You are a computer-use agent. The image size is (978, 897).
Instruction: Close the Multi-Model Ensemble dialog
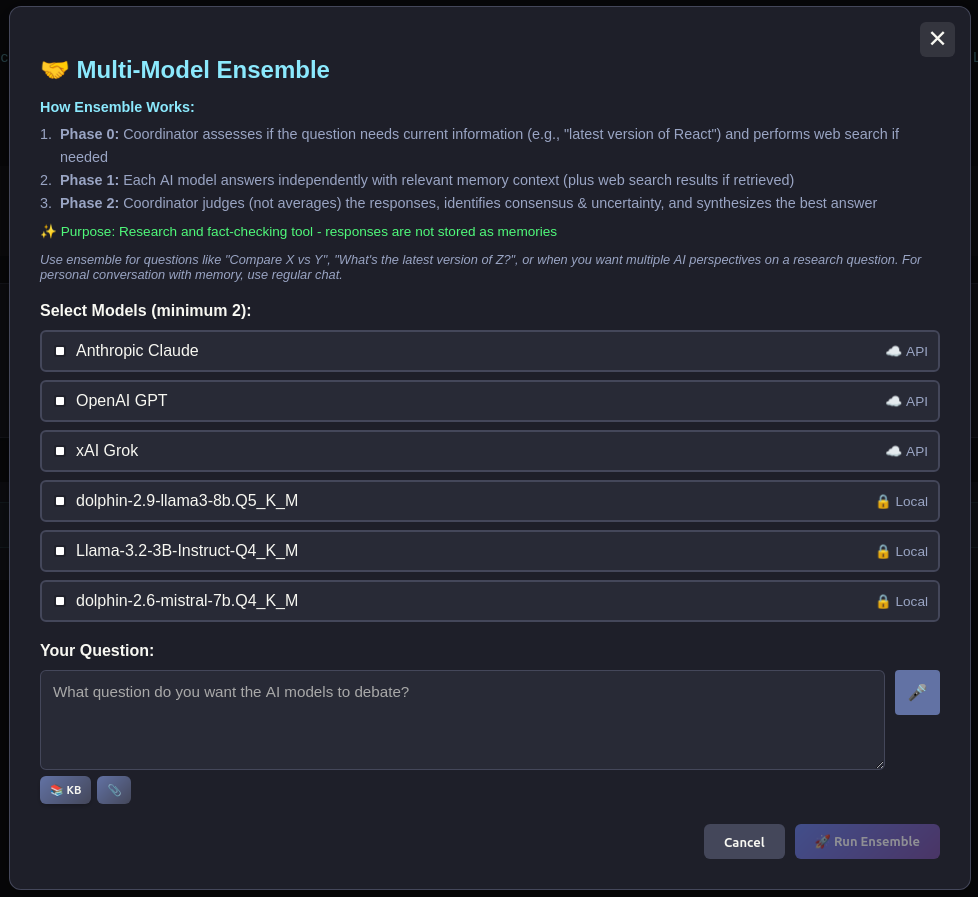(937, 39)
